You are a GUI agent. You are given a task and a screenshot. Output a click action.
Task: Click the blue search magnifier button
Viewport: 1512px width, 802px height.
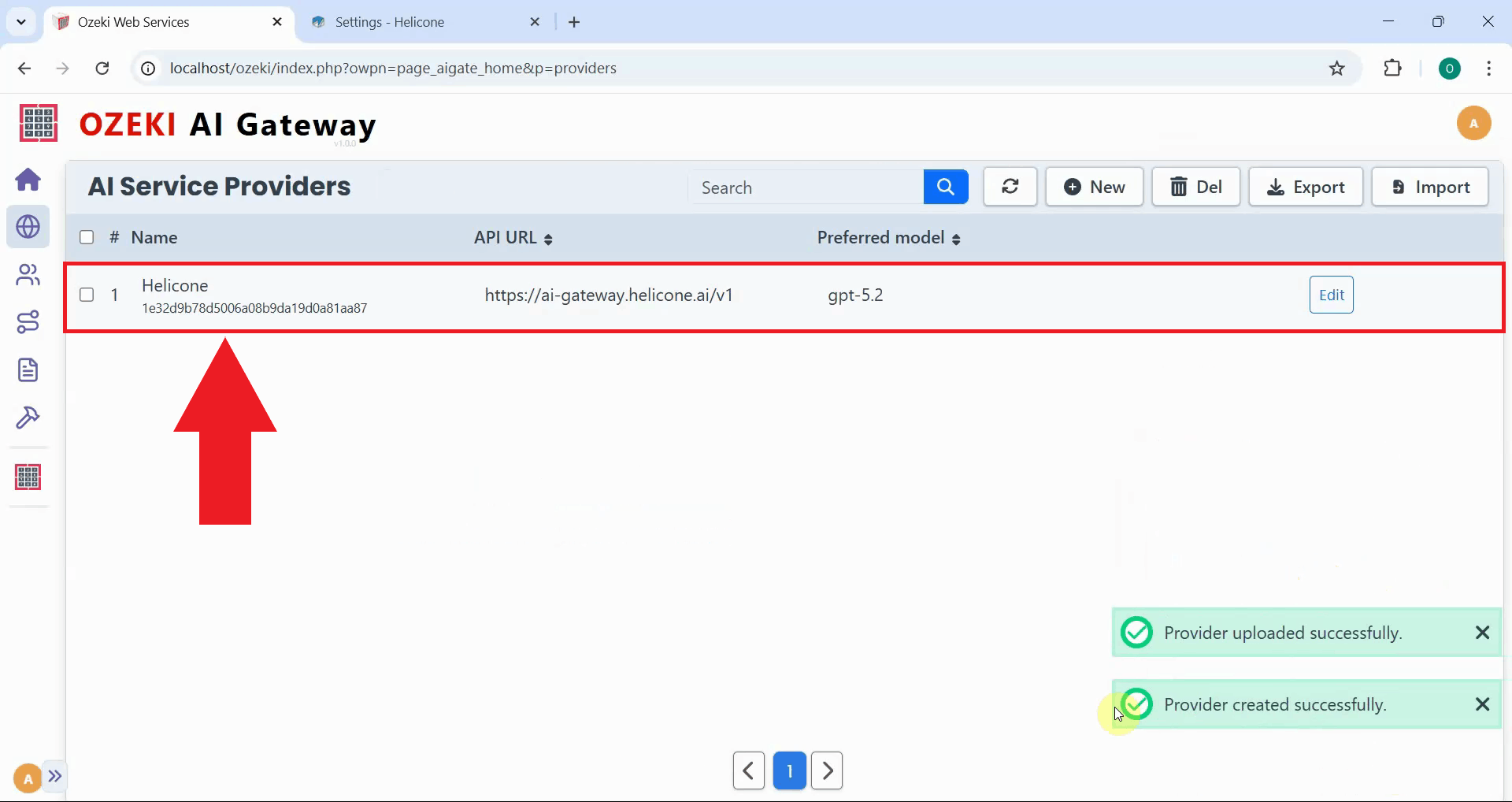tap(945, 188)
